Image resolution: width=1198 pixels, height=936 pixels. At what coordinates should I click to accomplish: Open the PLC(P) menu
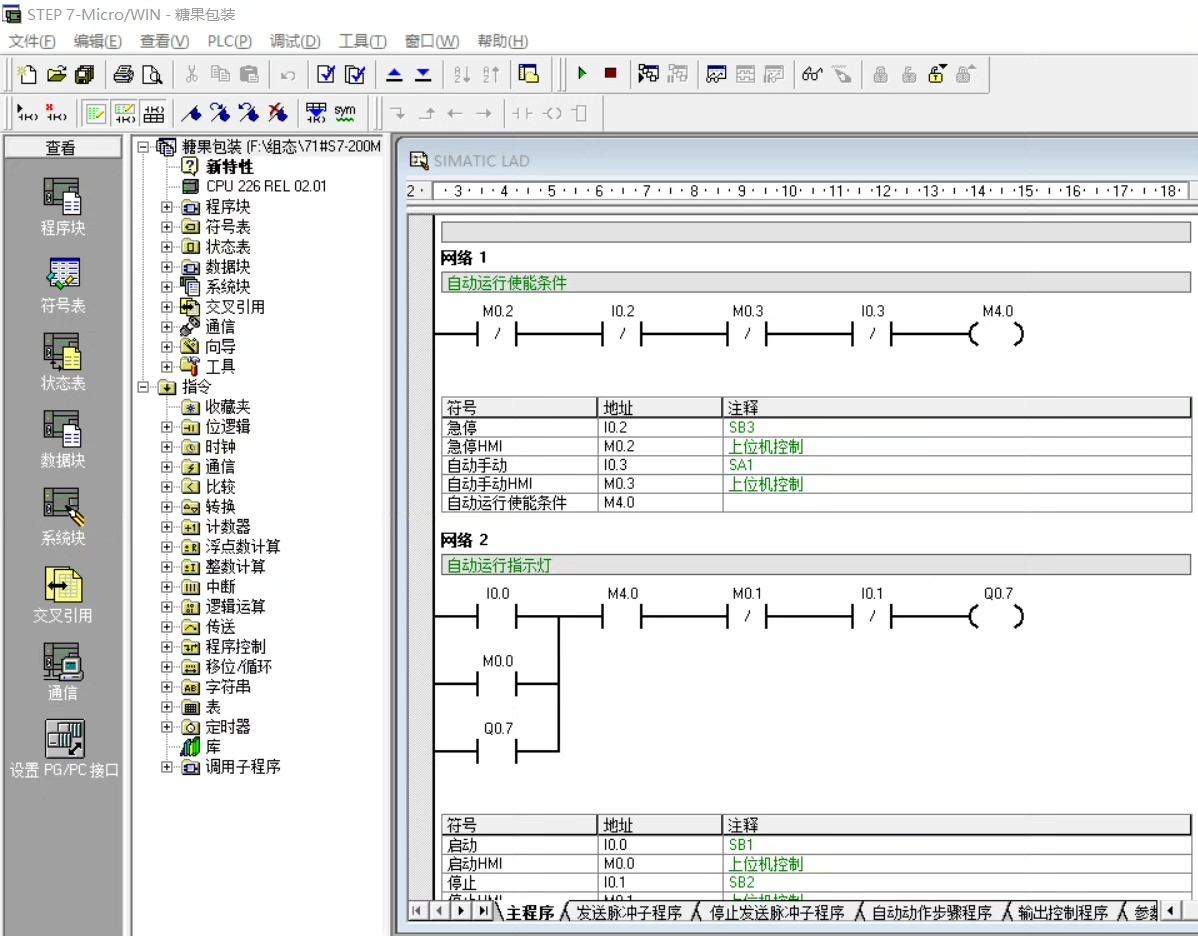coord(230,41)
